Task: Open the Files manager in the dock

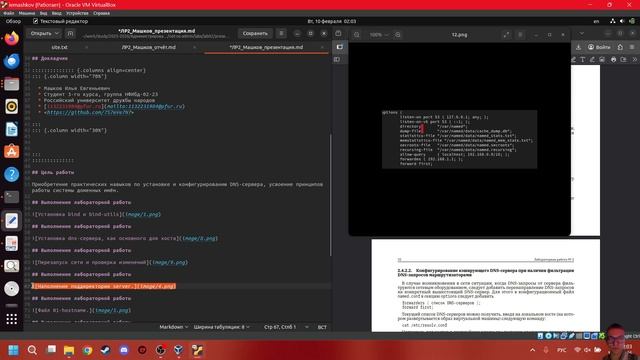Action: pyautogui.click(x=11, y=84)
